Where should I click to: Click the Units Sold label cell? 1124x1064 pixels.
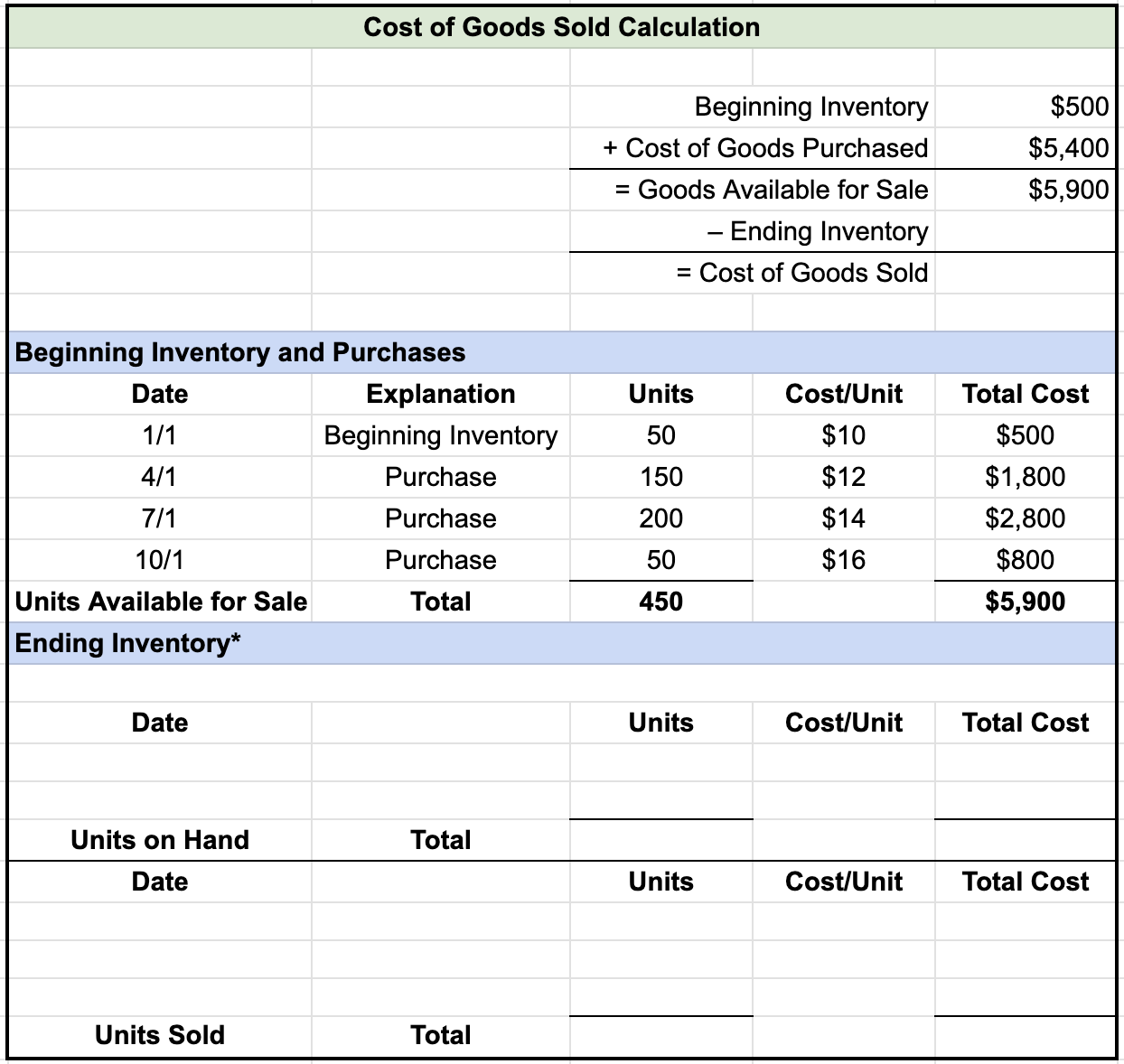pyautogui.click(x=159, y=1035)
